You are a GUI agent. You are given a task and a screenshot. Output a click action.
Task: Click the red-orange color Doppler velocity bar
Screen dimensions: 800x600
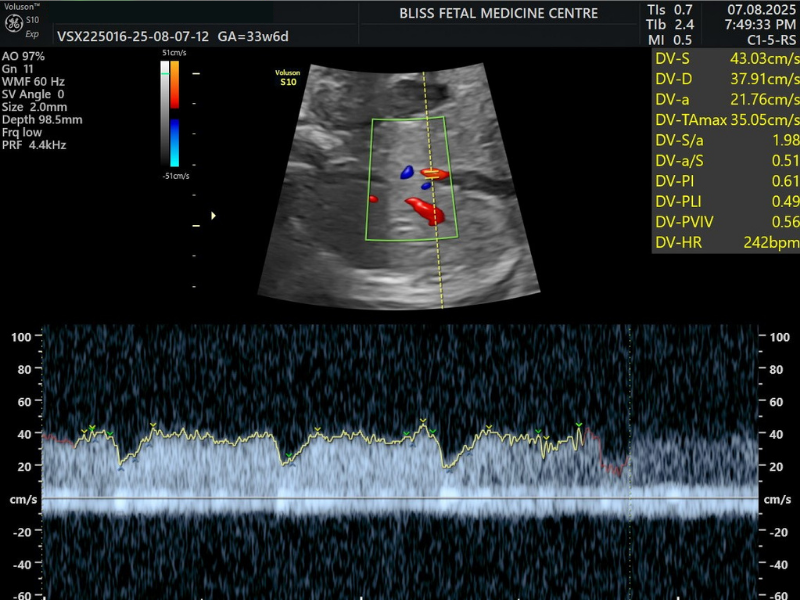[x=175, y=85]
